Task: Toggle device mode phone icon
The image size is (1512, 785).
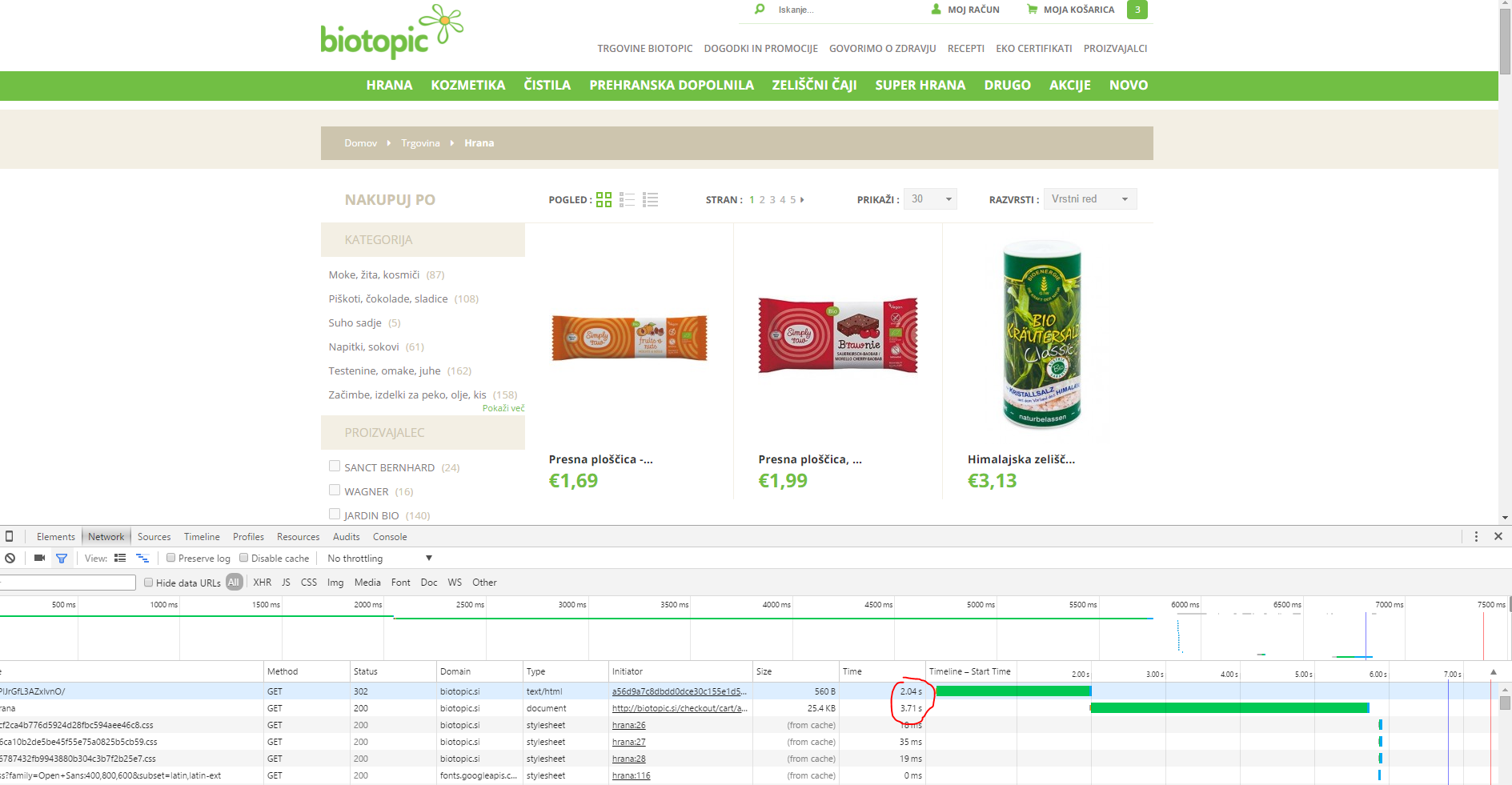Action: [x=10, y=536]
